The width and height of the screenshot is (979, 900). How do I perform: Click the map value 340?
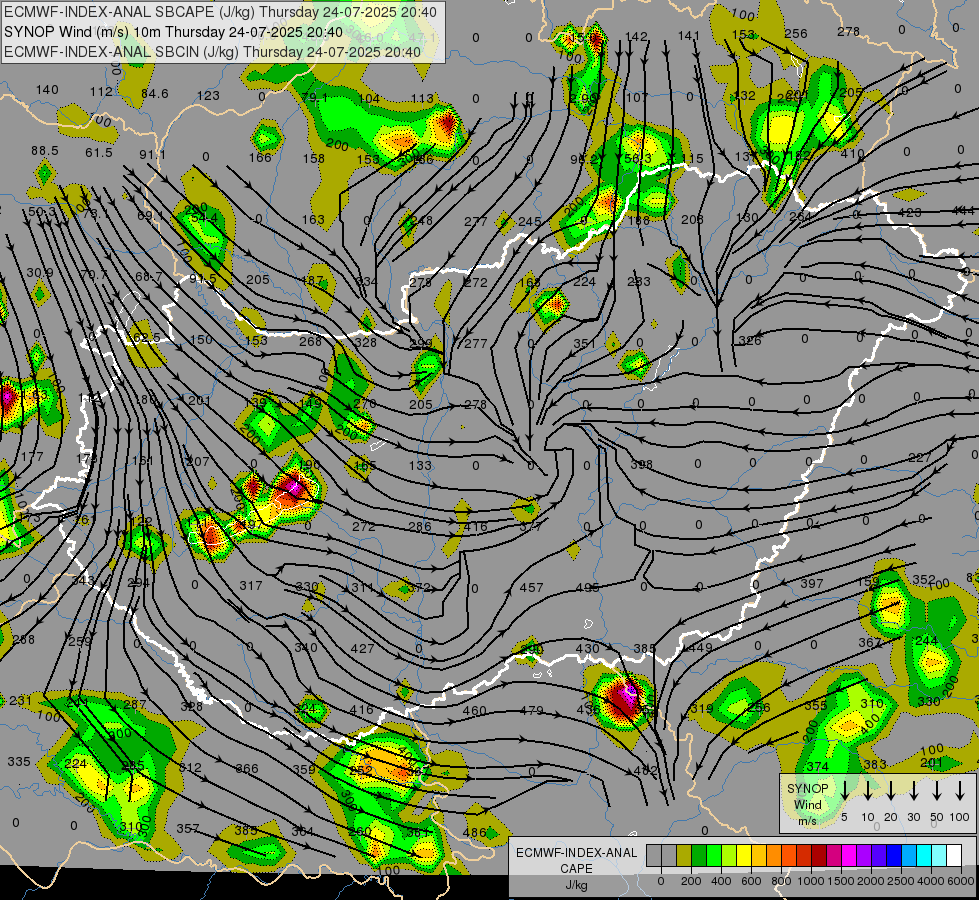coord(306,648)
